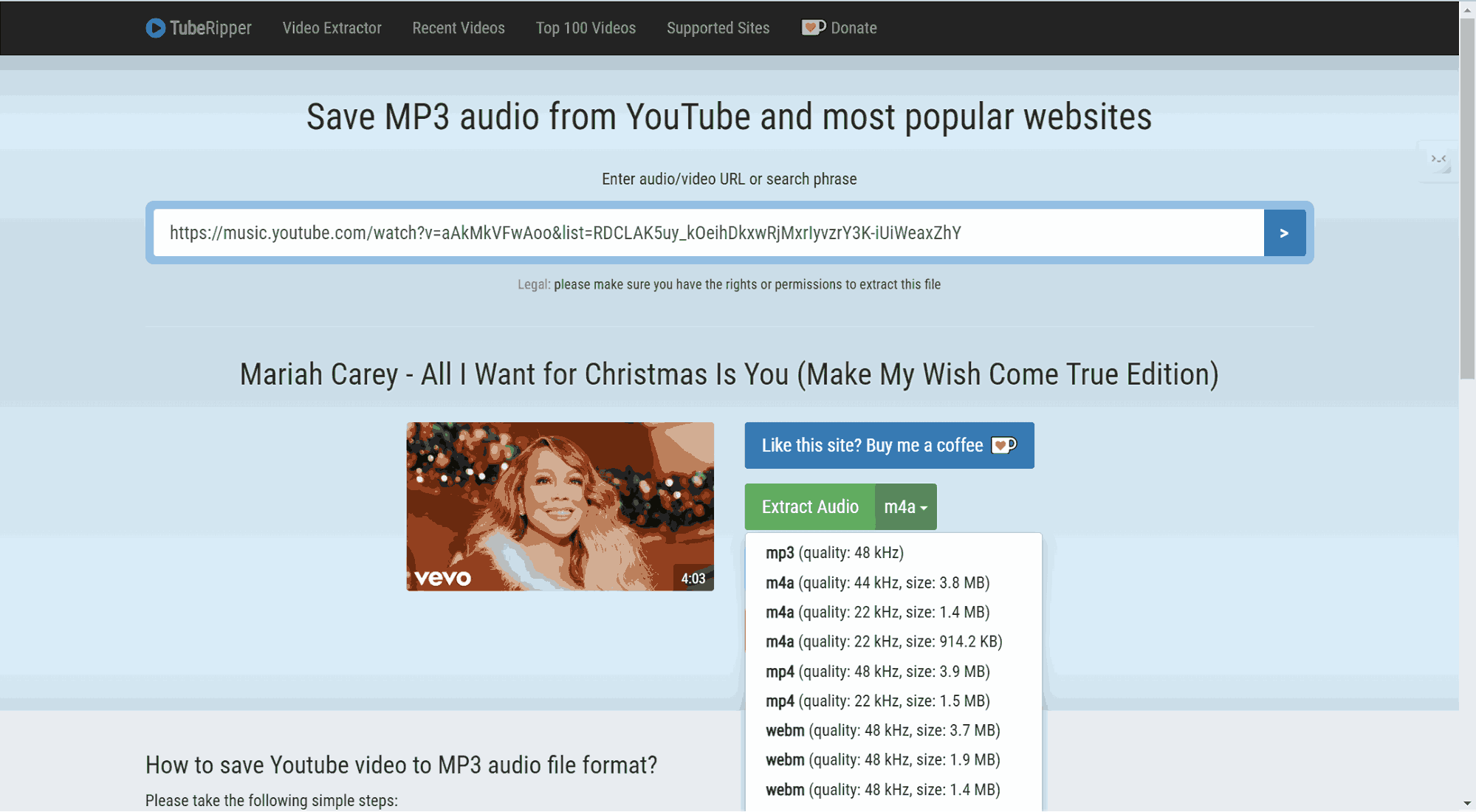1476x812 pixels.
Task: Click the TubeRipper play button logo icon
Action: (x=155, y=27)
